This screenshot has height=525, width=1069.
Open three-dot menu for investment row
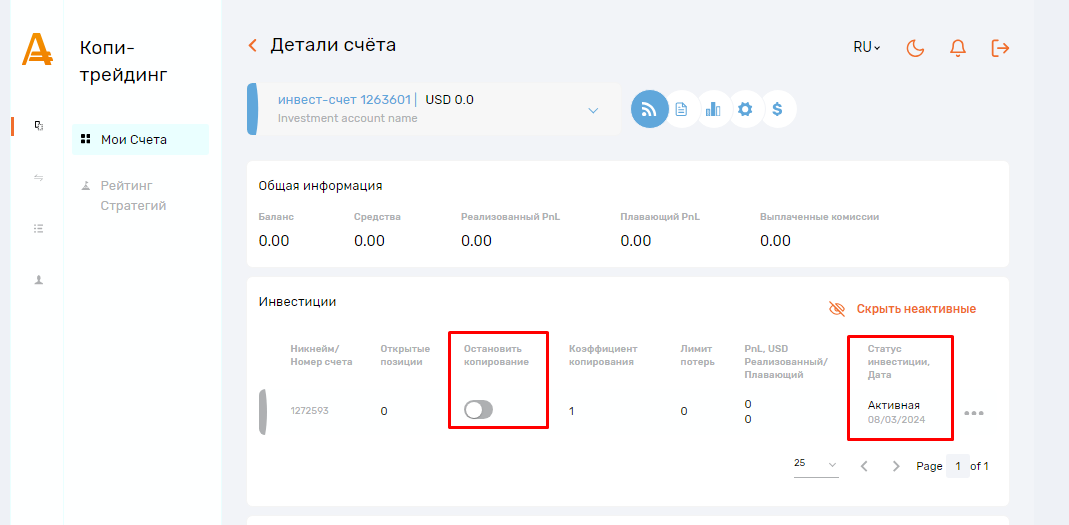[x=973, y=413]
